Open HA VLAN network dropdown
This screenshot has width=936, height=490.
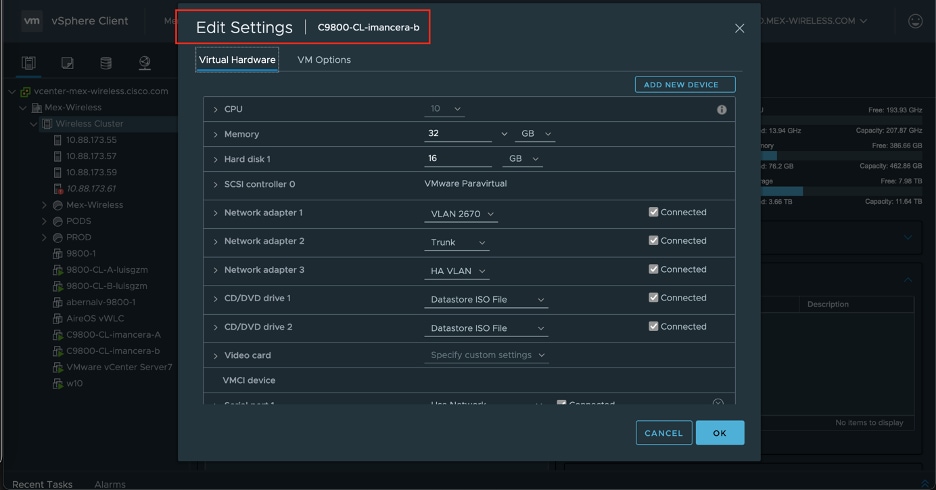[x=457, y=271]
